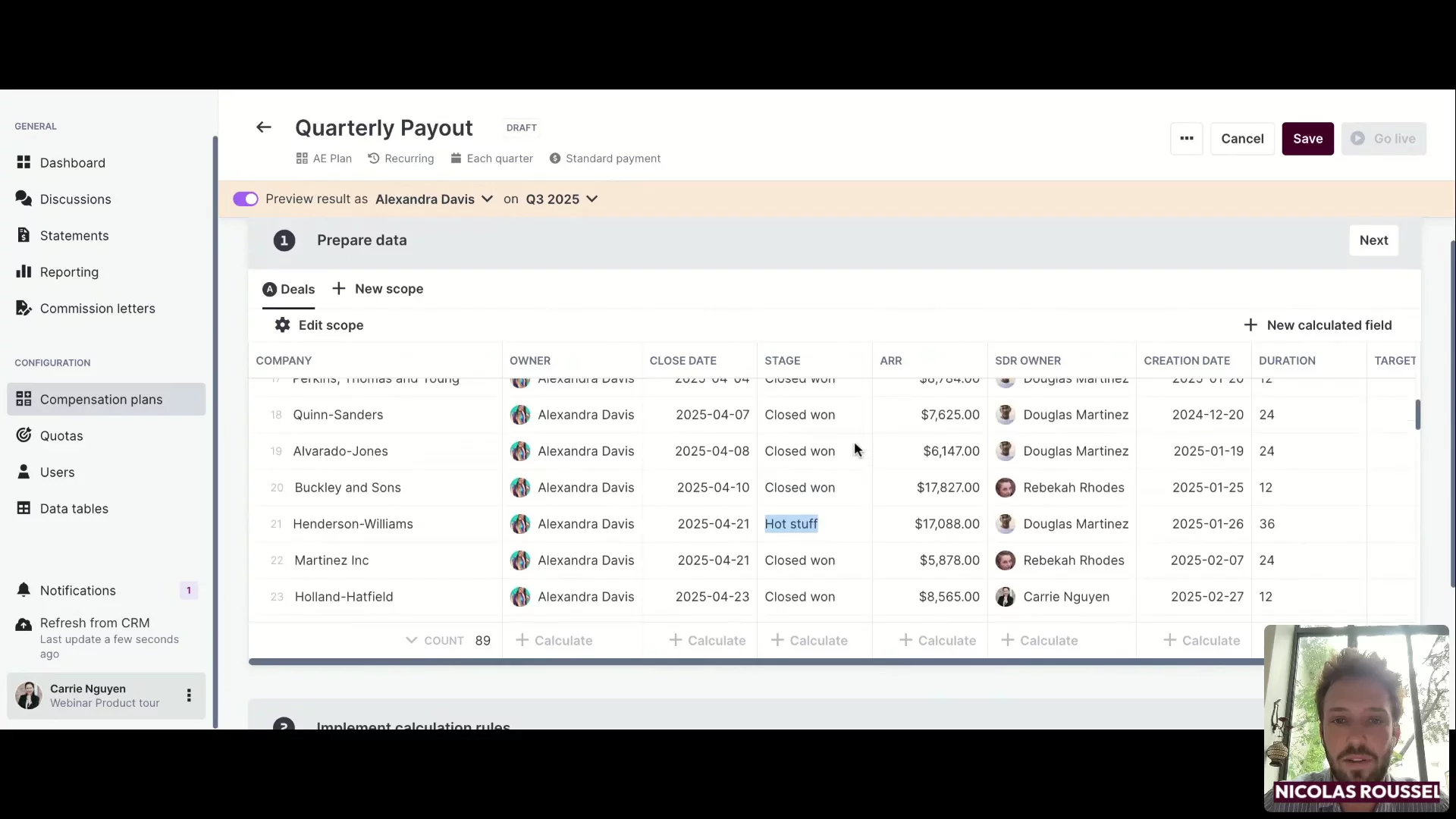Add a calculation under the Owner column

coord(554,641)
